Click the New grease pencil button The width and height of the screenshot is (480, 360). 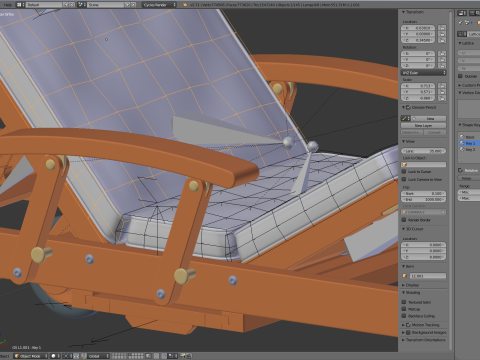428,118
